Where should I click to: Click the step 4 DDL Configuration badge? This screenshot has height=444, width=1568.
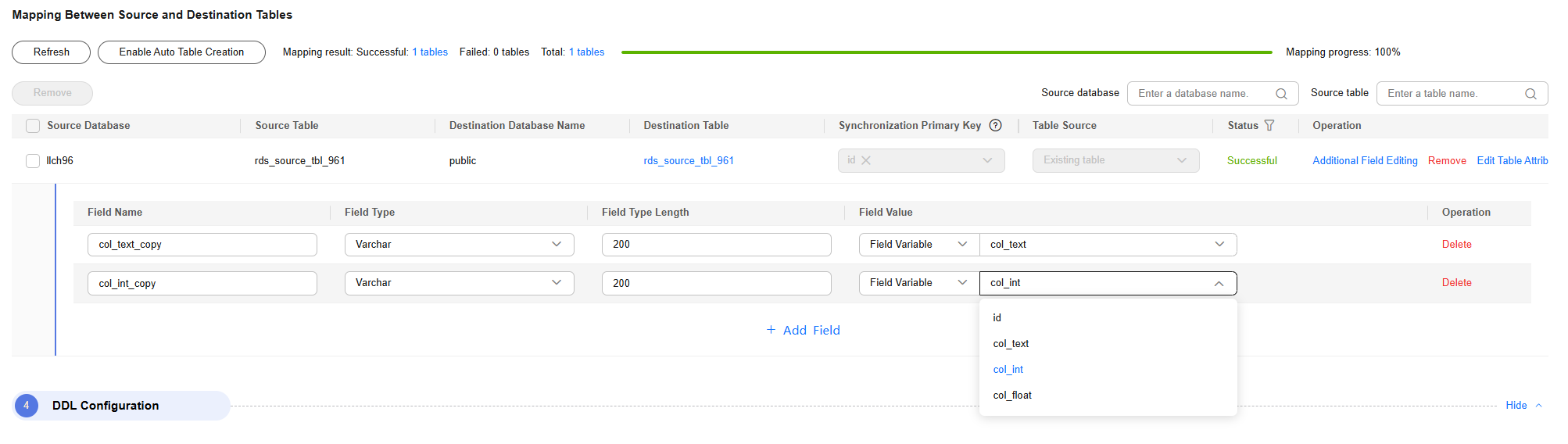click(27, 405)
